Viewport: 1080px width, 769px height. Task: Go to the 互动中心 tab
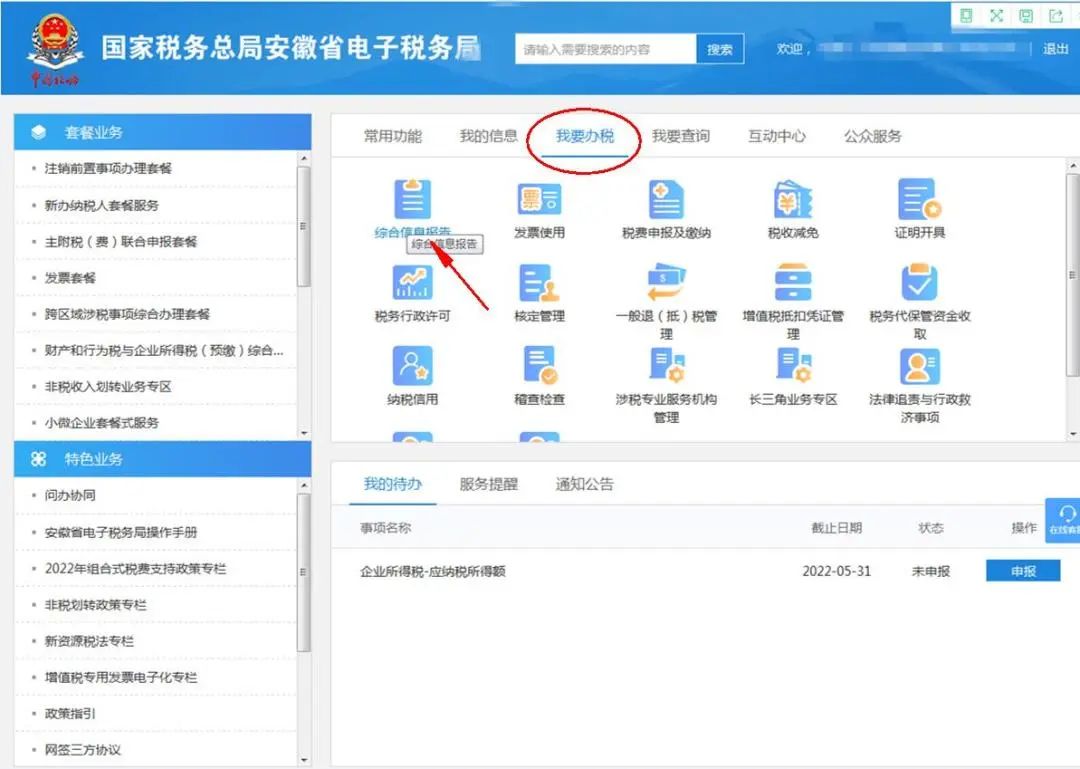click(777, 136)
